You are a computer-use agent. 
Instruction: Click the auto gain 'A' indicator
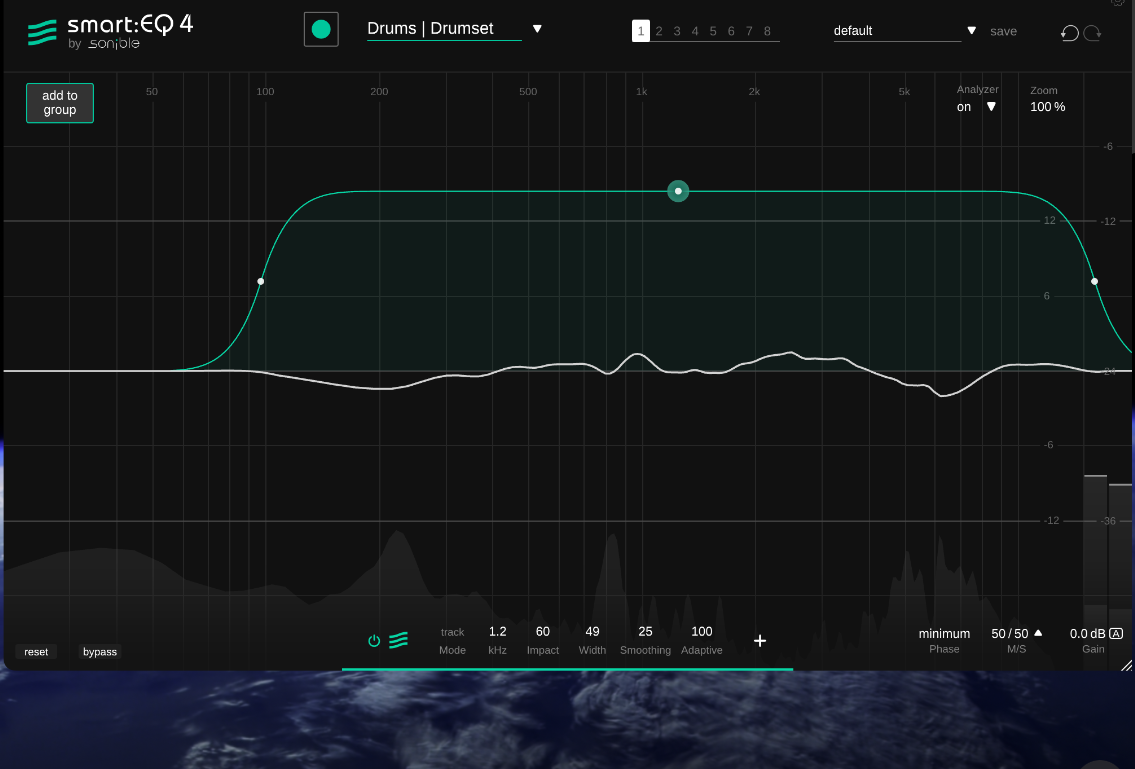[1117, 633]
